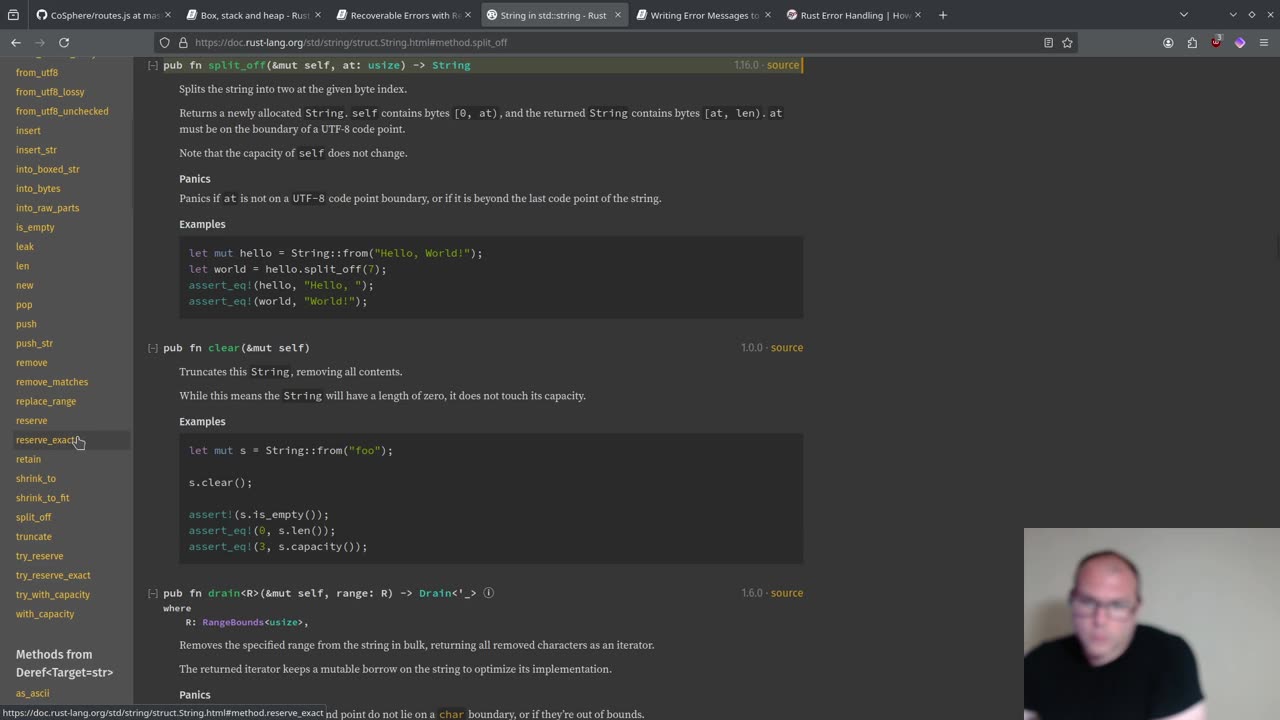
Task: Jump to truncate in sidebar
Action: pos(34,536)
